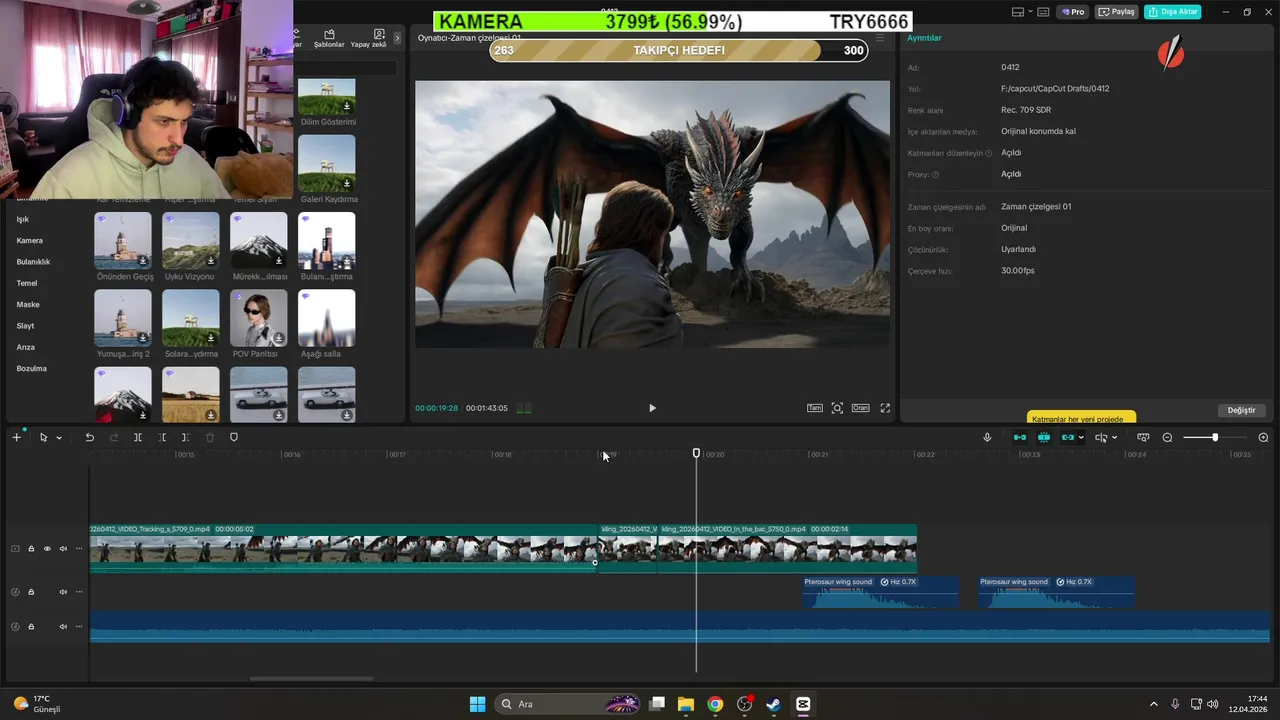Screen dimensions: 1280x720
Task: Open the selection tool dropdown arrow
Action: tap(59, 438)
